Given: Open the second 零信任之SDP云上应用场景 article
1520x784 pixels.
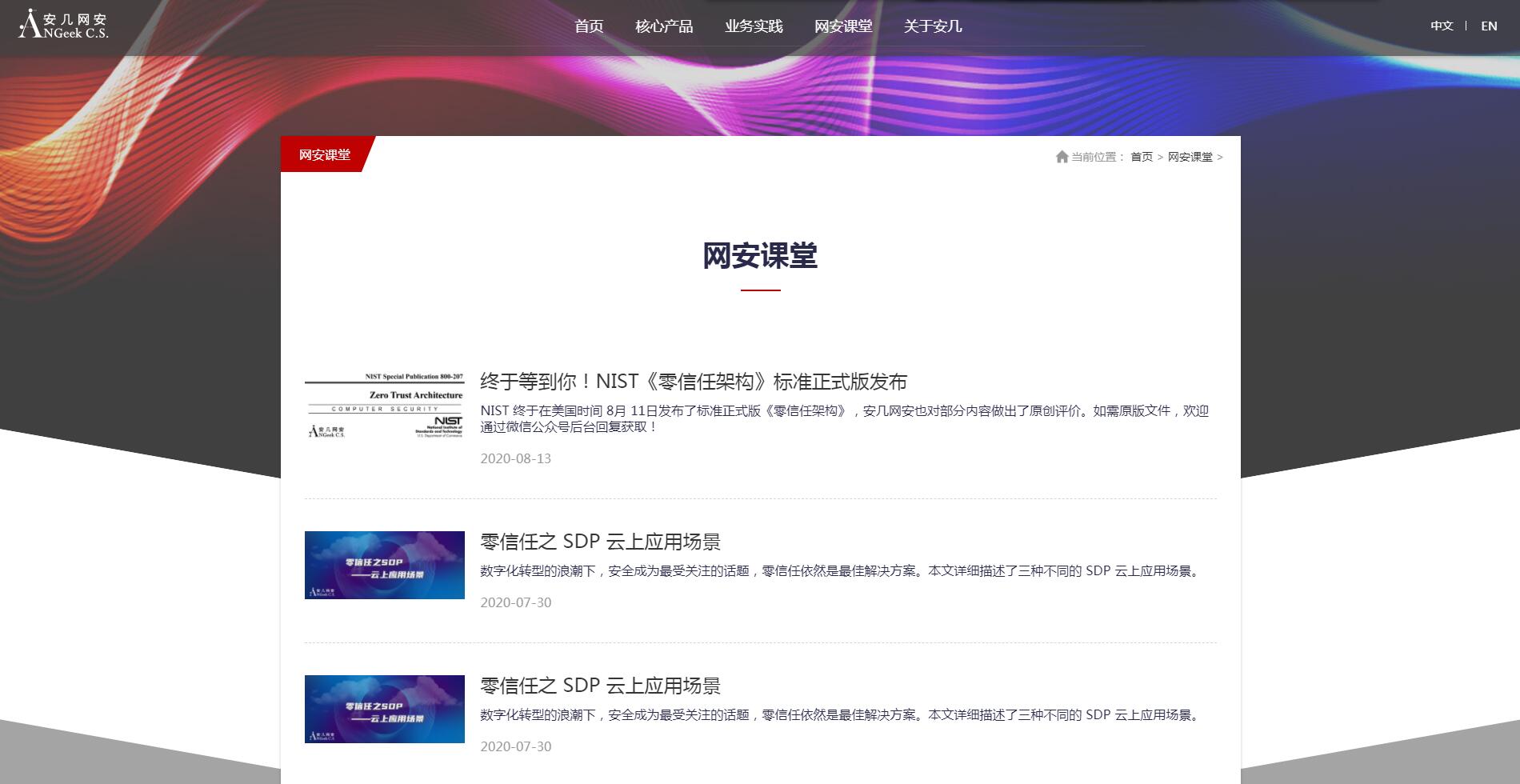Looking at the screenshot, I should (x=601, y=686).
